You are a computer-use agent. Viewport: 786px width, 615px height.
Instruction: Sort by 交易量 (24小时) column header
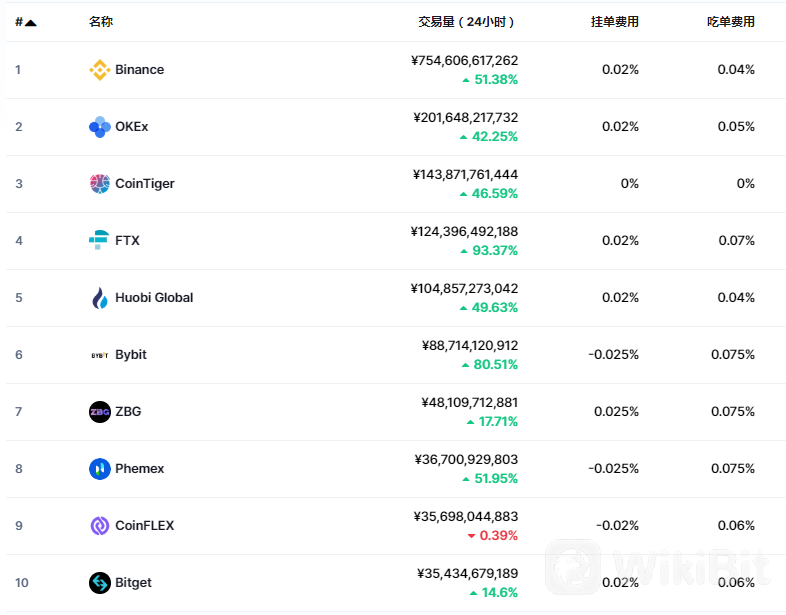pyautogui.click(x=466, y=22)
